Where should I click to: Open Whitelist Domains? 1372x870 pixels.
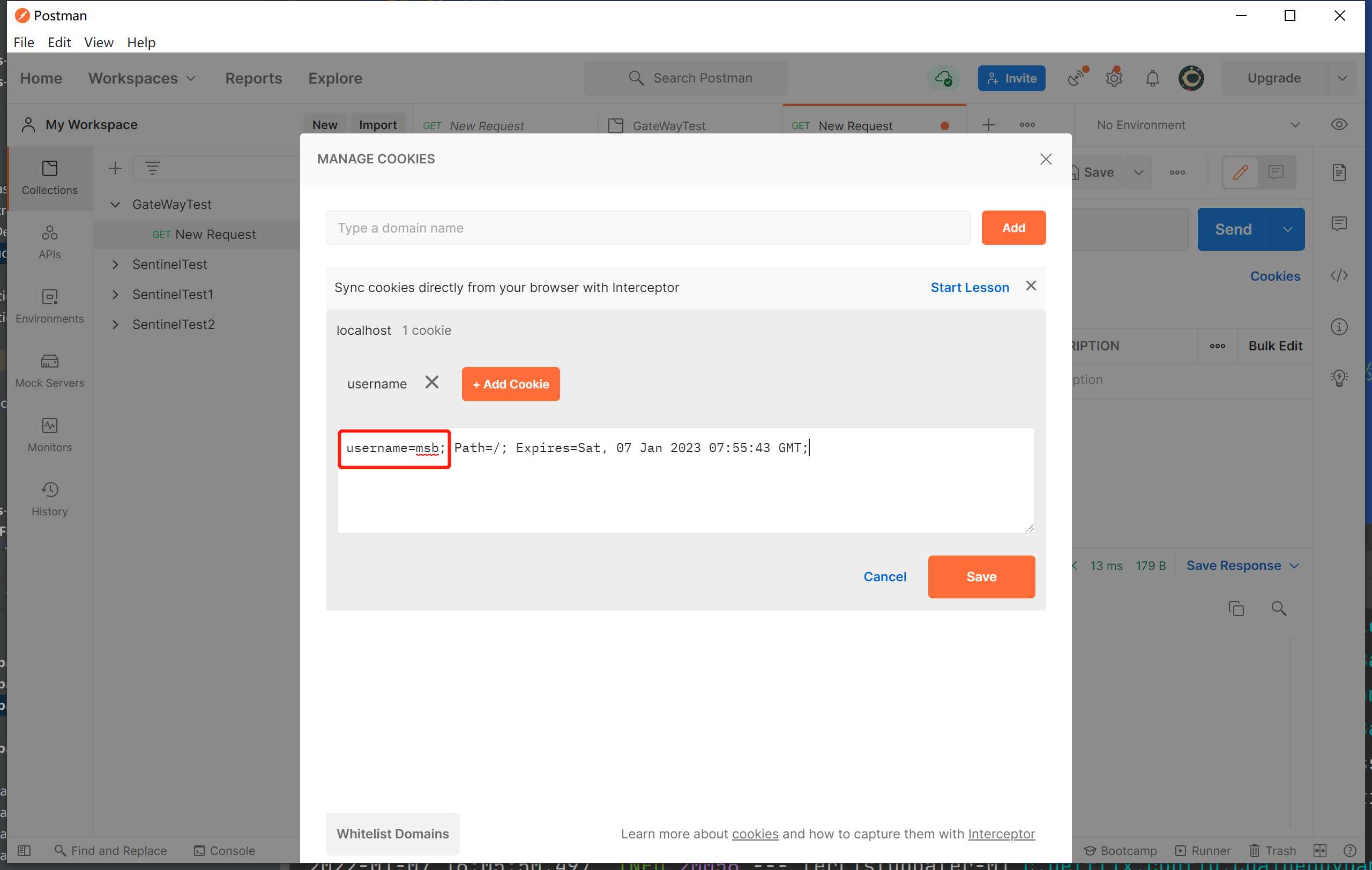(392, 834)
